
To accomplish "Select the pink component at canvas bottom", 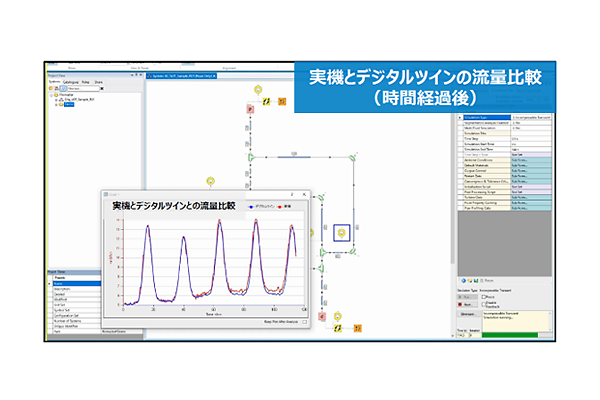I will pyautogui.click(x=322, y=317).
